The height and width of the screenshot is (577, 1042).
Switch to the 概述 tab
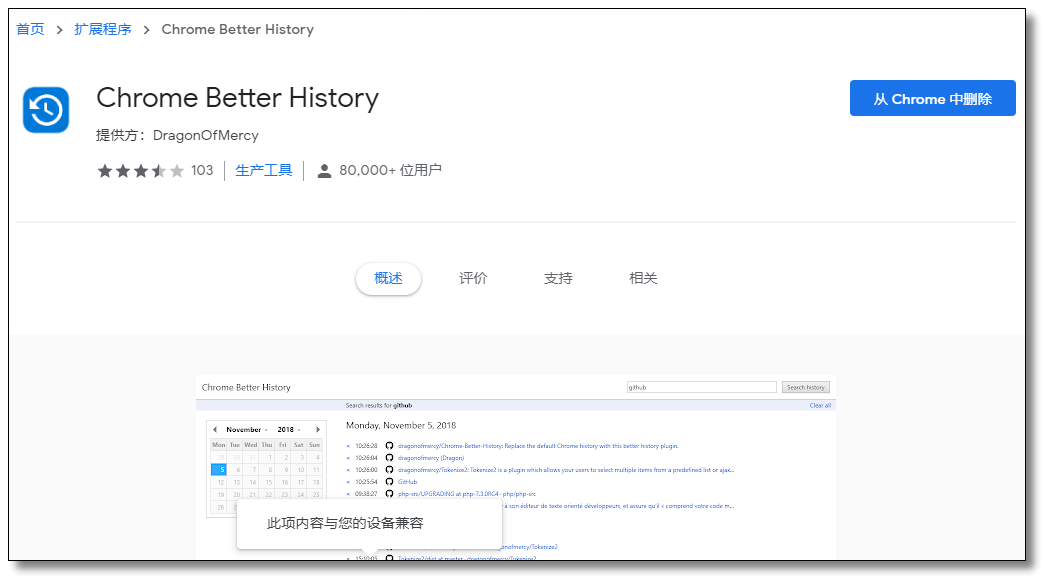388,279
